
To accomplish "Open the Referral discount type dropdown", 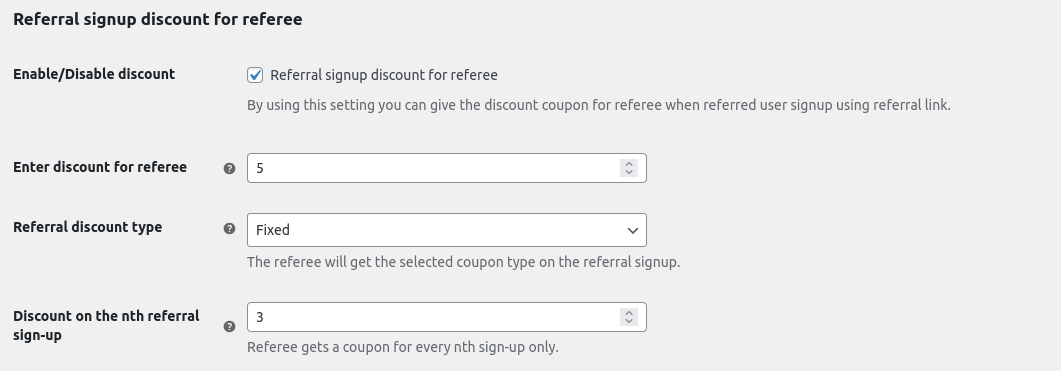I will click(447, 230).
